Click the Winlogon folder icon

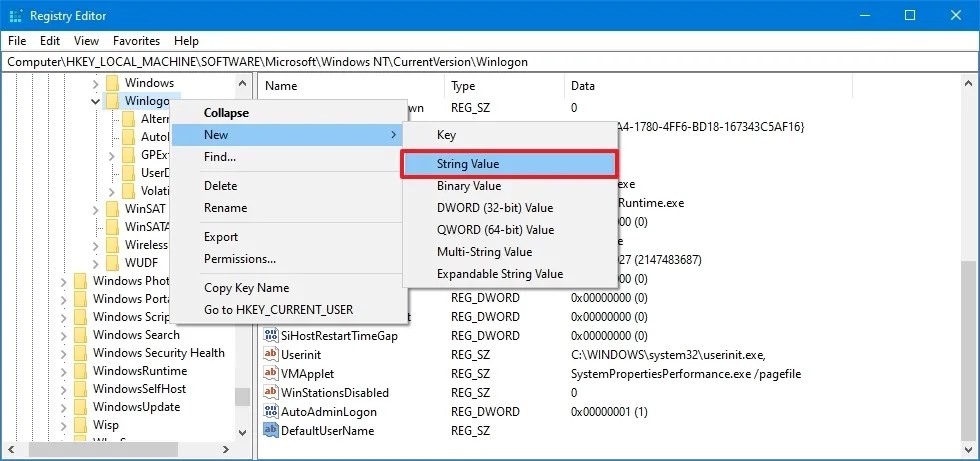click(x=112, y=101)
